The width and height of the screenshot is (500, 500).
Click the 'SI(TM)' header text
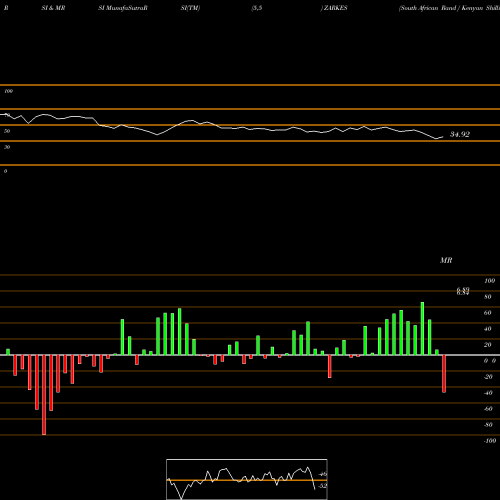click(190, 8)
